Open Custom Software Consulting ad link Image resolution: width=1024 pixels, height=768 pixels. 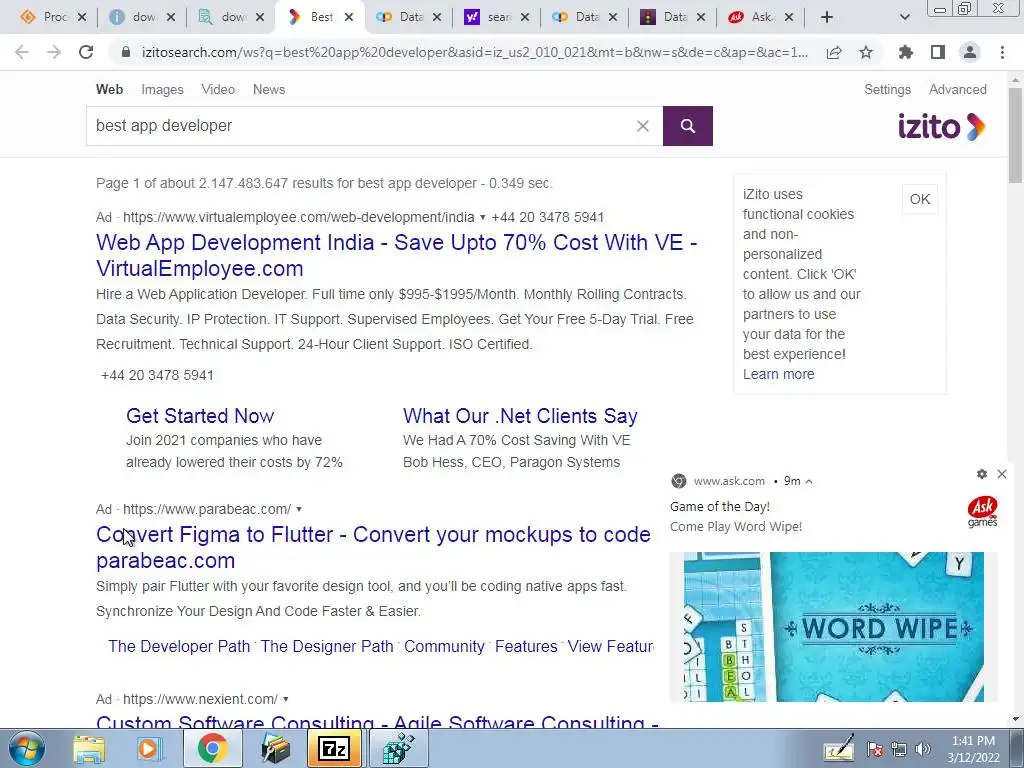click(377, 722)
